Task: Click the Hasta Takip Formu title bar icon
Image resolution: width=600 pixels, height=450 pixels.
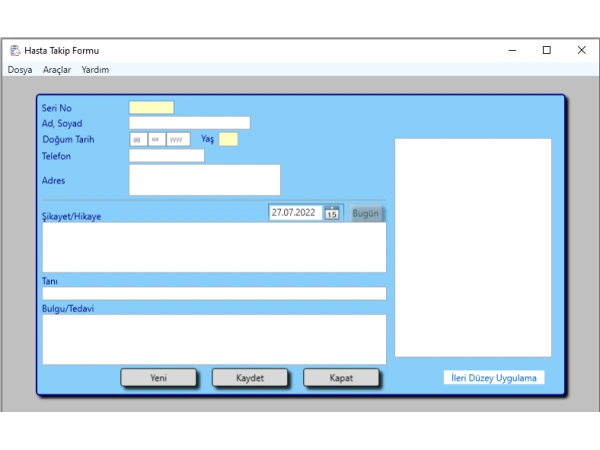Action: point(15,50)
